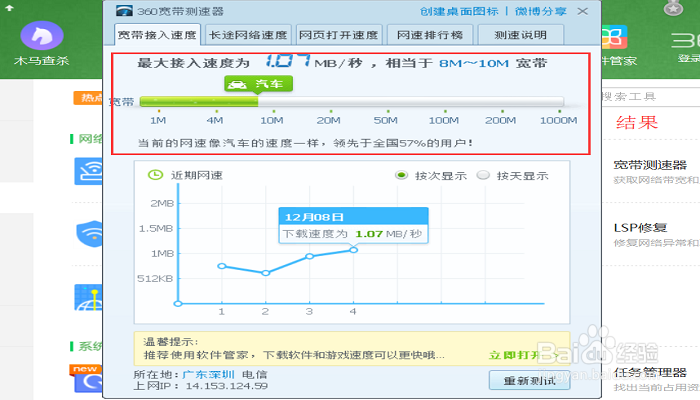
Task: Switch to 长途网络速度 tab
Action: pyautogui.click(x=248, y=35)
